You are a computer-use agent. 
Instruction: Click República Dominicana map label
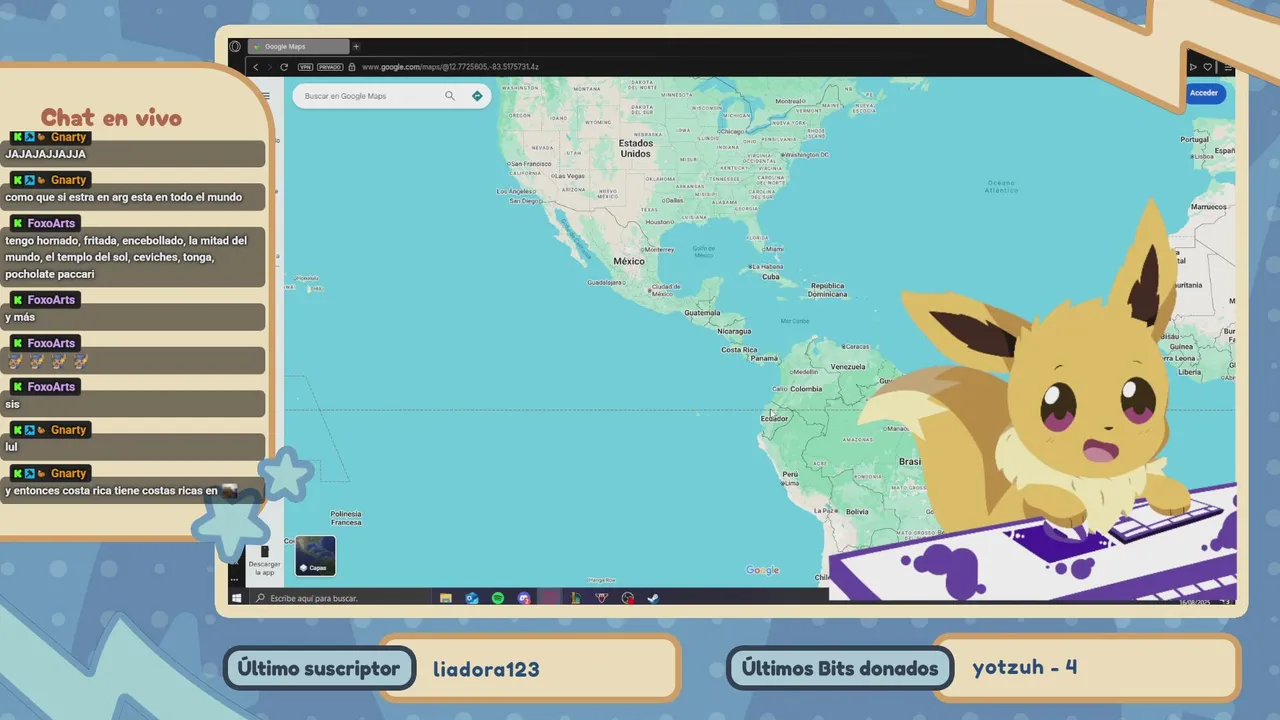[x=828, y=290]
